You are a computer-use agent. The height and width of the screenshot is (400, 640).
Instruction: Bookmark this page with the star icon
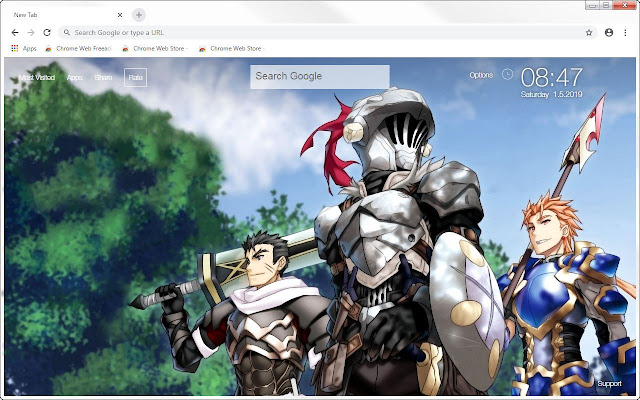pyautogui.click(x=589, y=33)
